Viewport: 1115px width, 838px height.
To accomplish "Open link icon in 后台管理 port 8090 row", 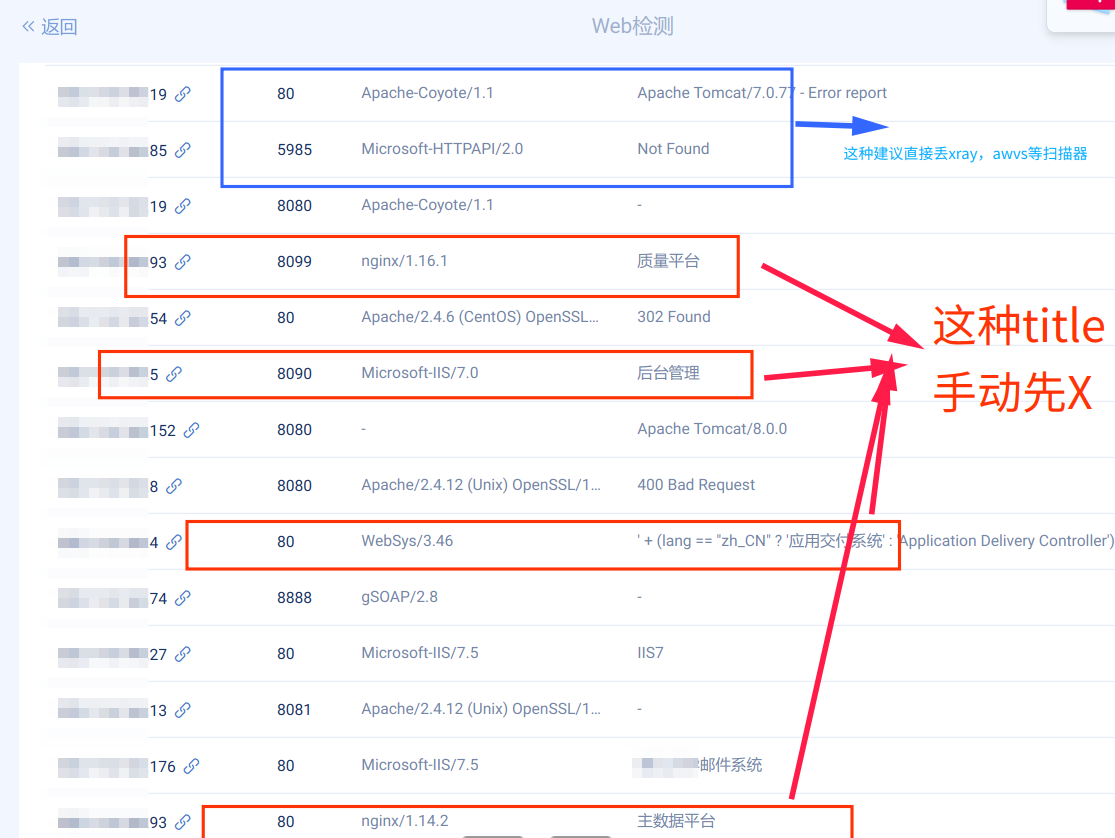I will [x=174, y=374].
